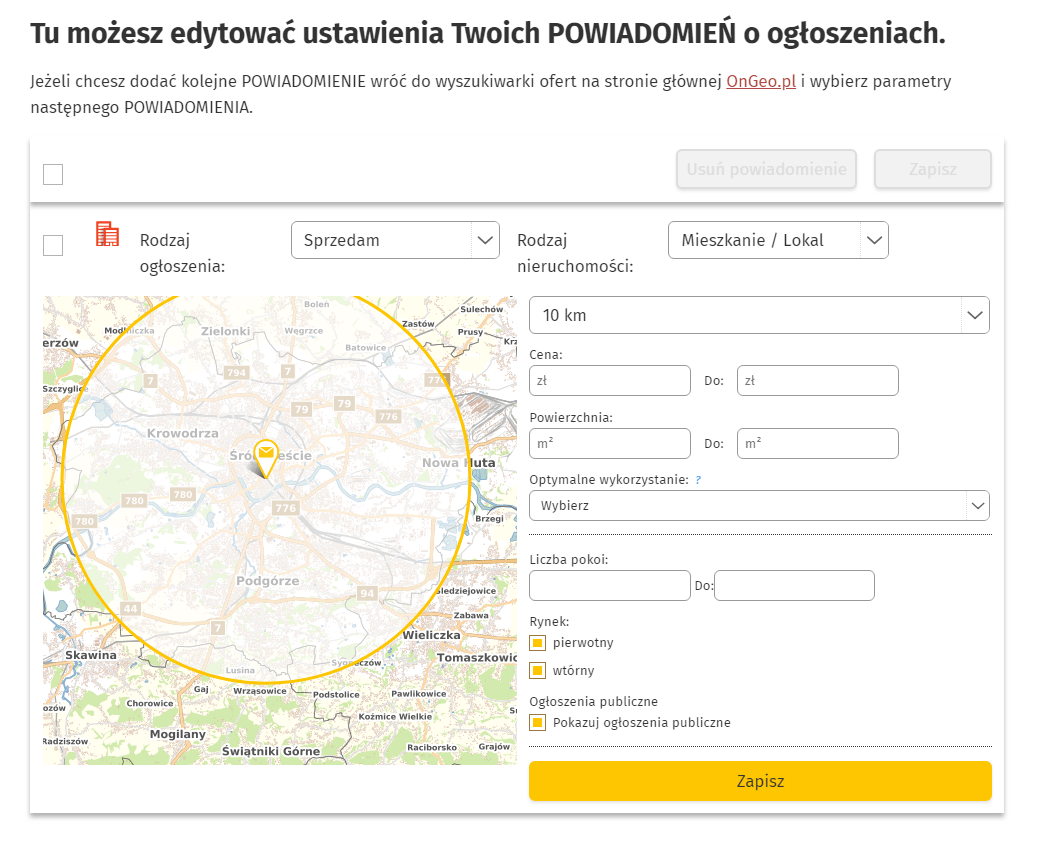Image resolution: width=1047 pixels, height=844 pixels.
Task: Click the question mark help icon
Action: click(698, 480)
